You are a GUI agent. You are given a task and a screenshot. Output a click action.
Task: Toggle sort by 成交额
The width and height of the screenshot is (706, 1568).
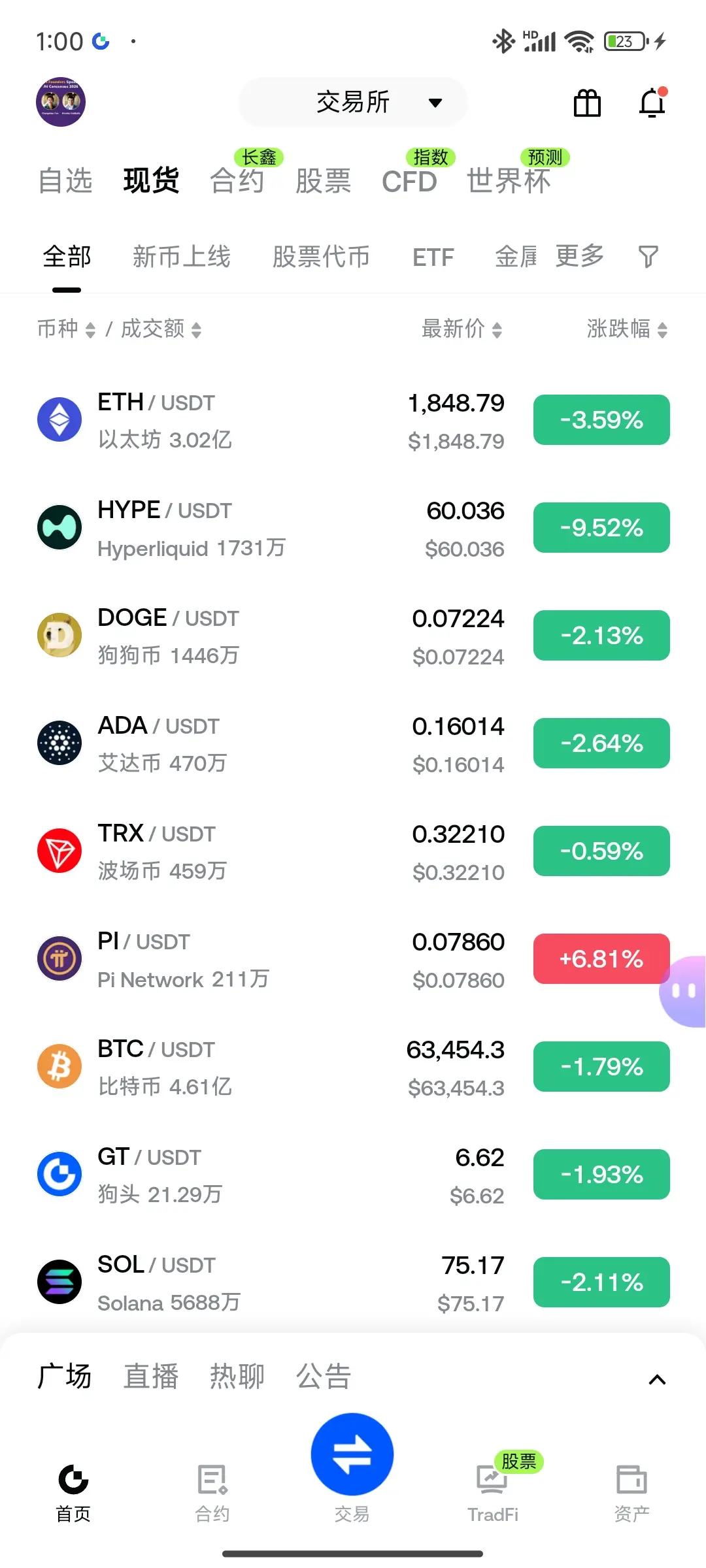click(x=161, y=329)
